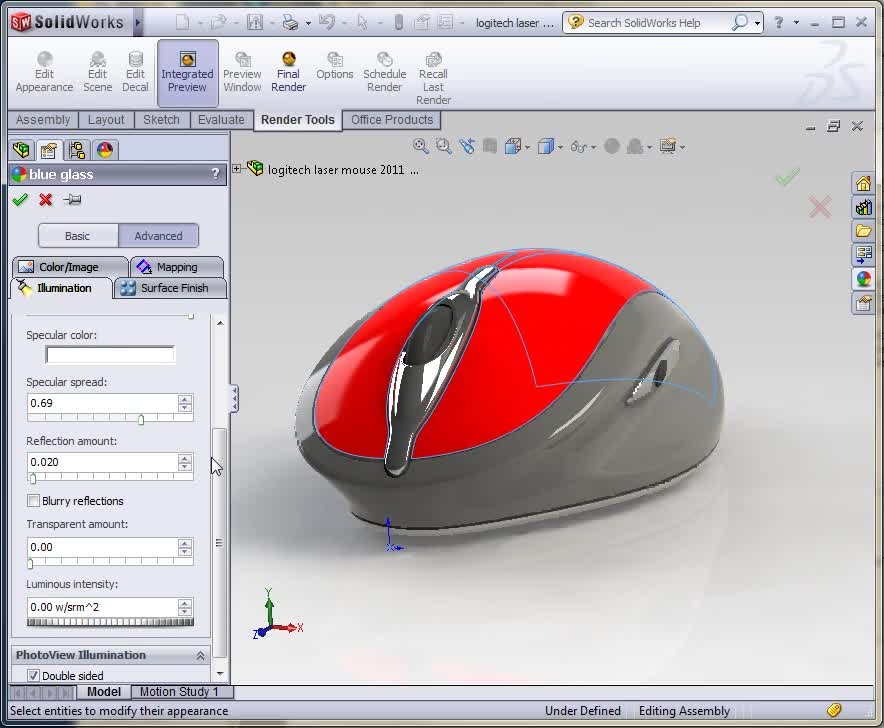Toggle Integrated Preview mode
This screenshot has width=884, height=728.
tap(187, 73)
